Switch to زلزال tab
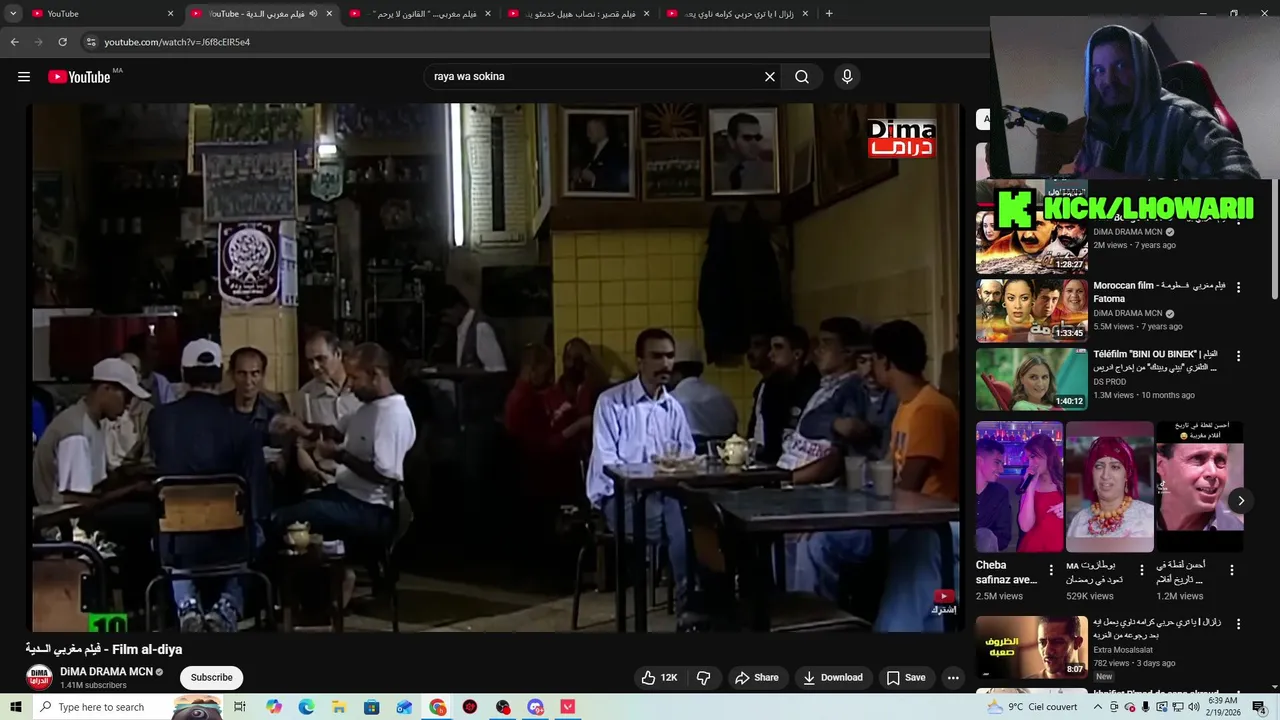1280x720 pixels. (737, 13)
